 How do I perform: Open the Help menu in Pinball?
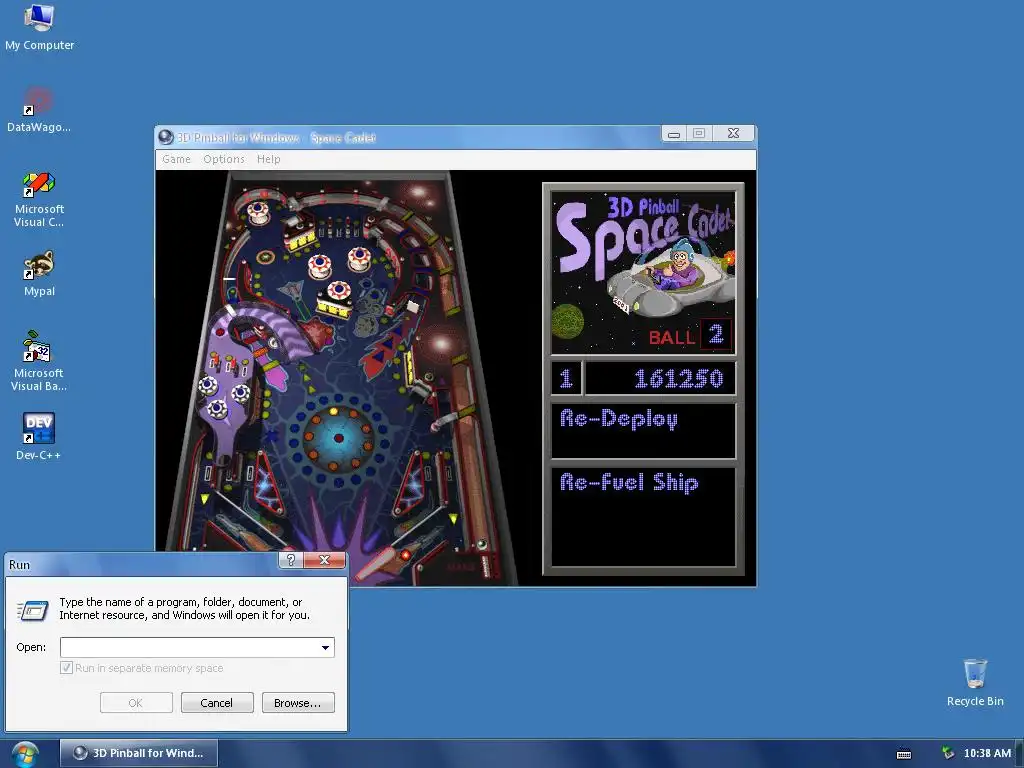(x=268, y=159)
